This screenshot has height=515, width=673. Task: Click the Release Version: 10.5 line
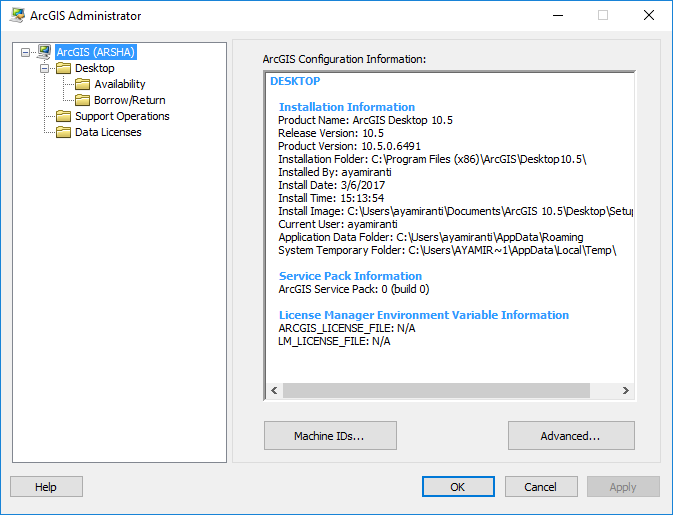coord(331,133)
